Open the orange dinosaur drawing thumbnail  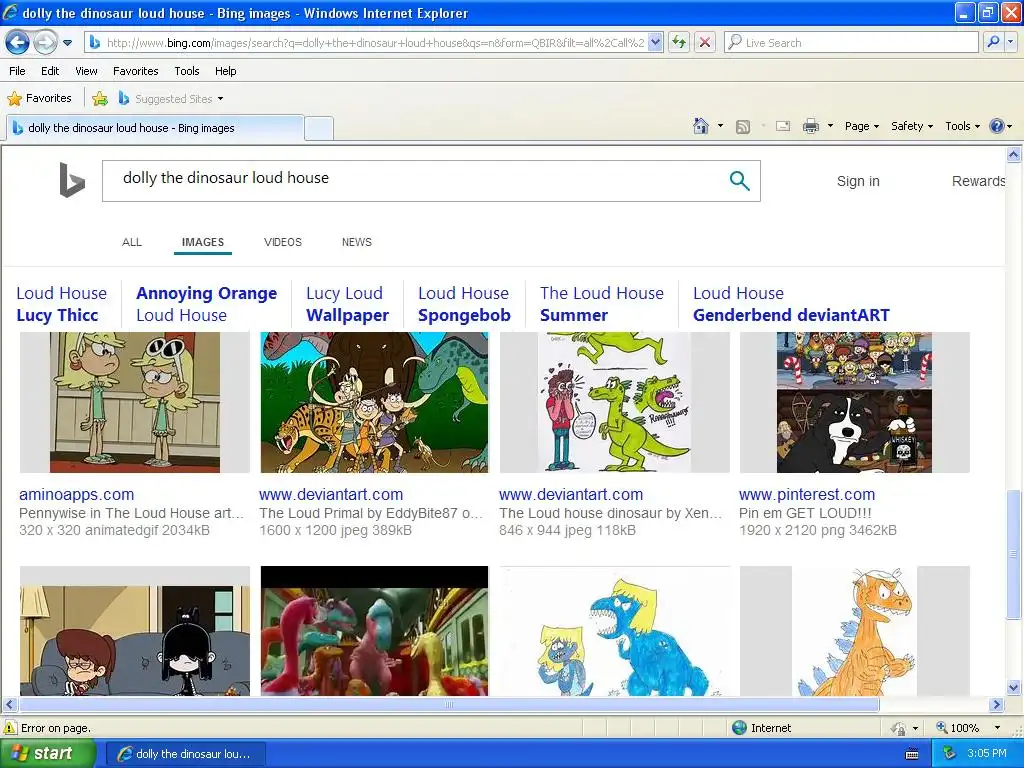click(854, 631)
